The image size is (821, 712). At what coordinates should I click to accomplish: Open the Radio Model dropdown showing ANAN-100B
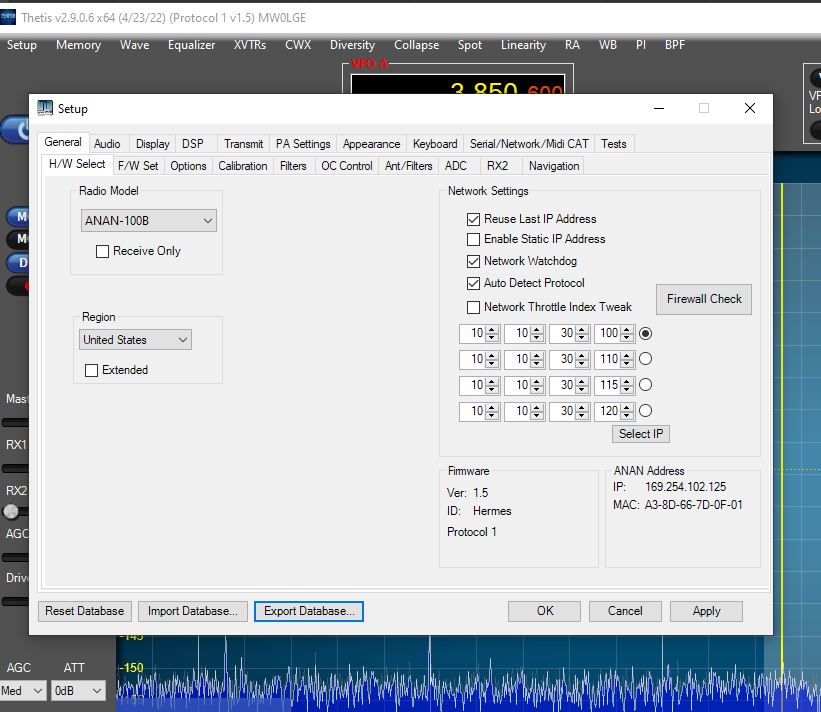pyautogui.click(x=149, y=221)
